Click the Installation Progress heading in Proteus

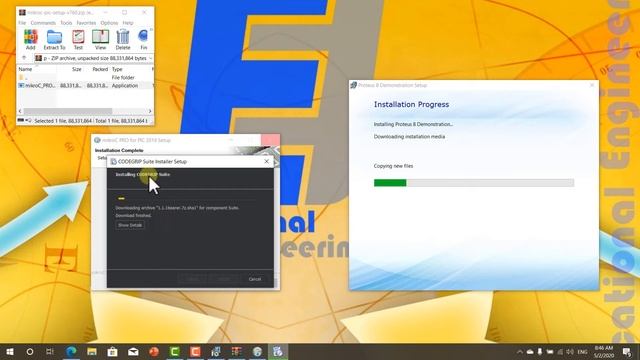[411, 104]
